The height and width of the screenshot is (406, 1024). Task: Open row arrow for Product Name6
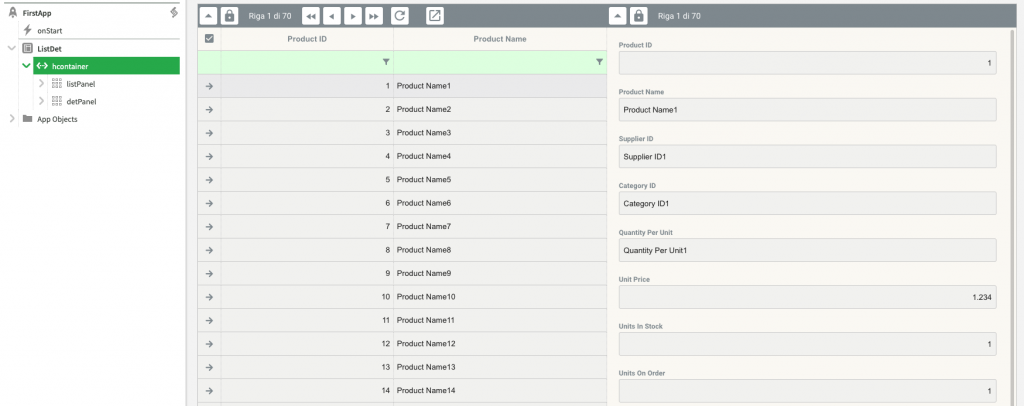click(x=209, y=204)
